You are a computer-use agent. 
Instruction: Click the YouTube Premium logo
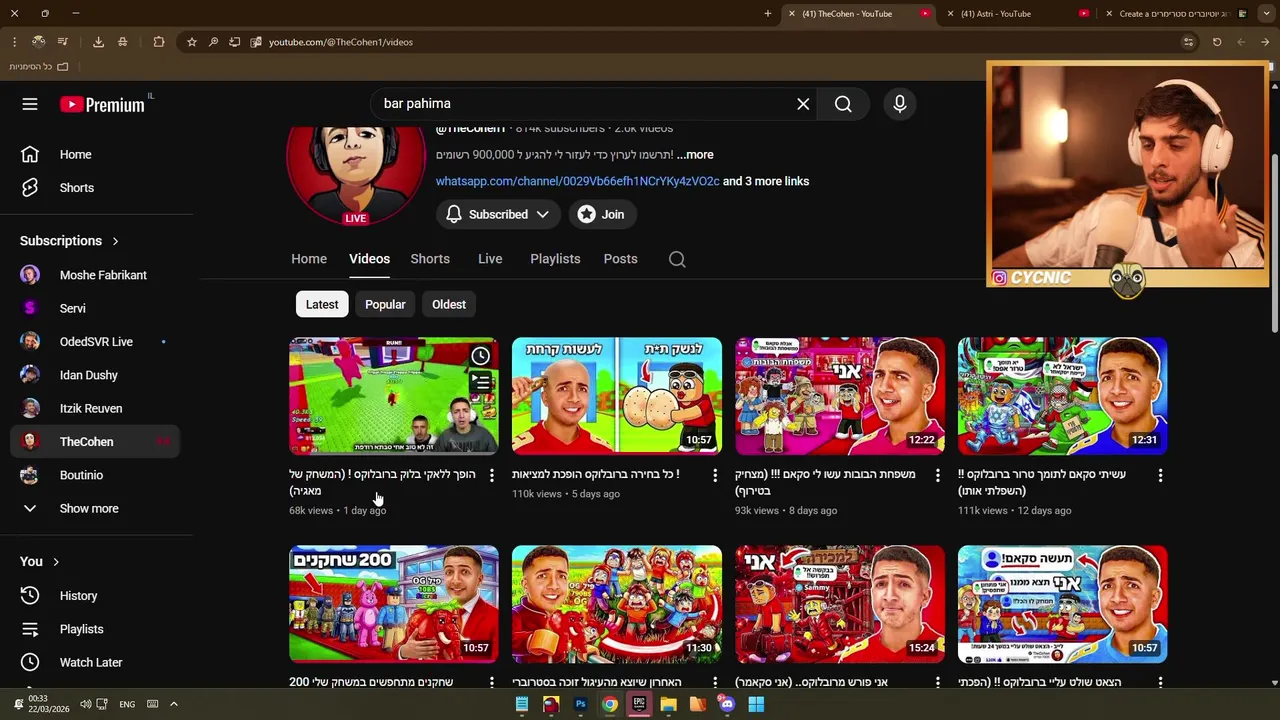tap(102, 104)
